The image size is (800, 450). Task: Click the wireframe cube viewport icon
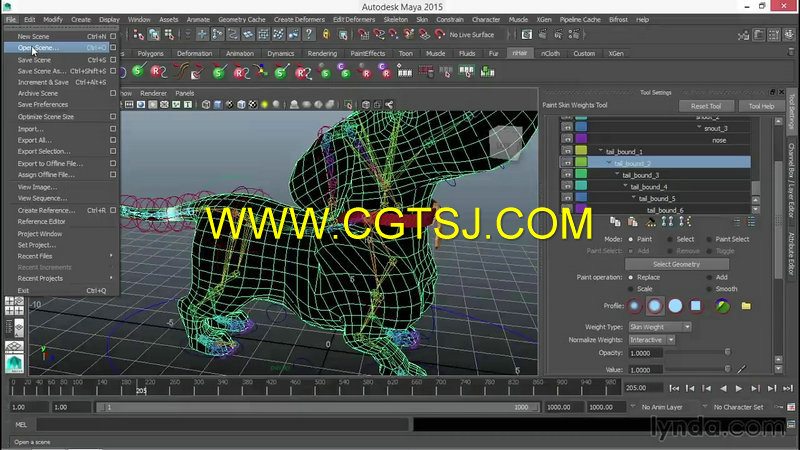tap(206, 105)
